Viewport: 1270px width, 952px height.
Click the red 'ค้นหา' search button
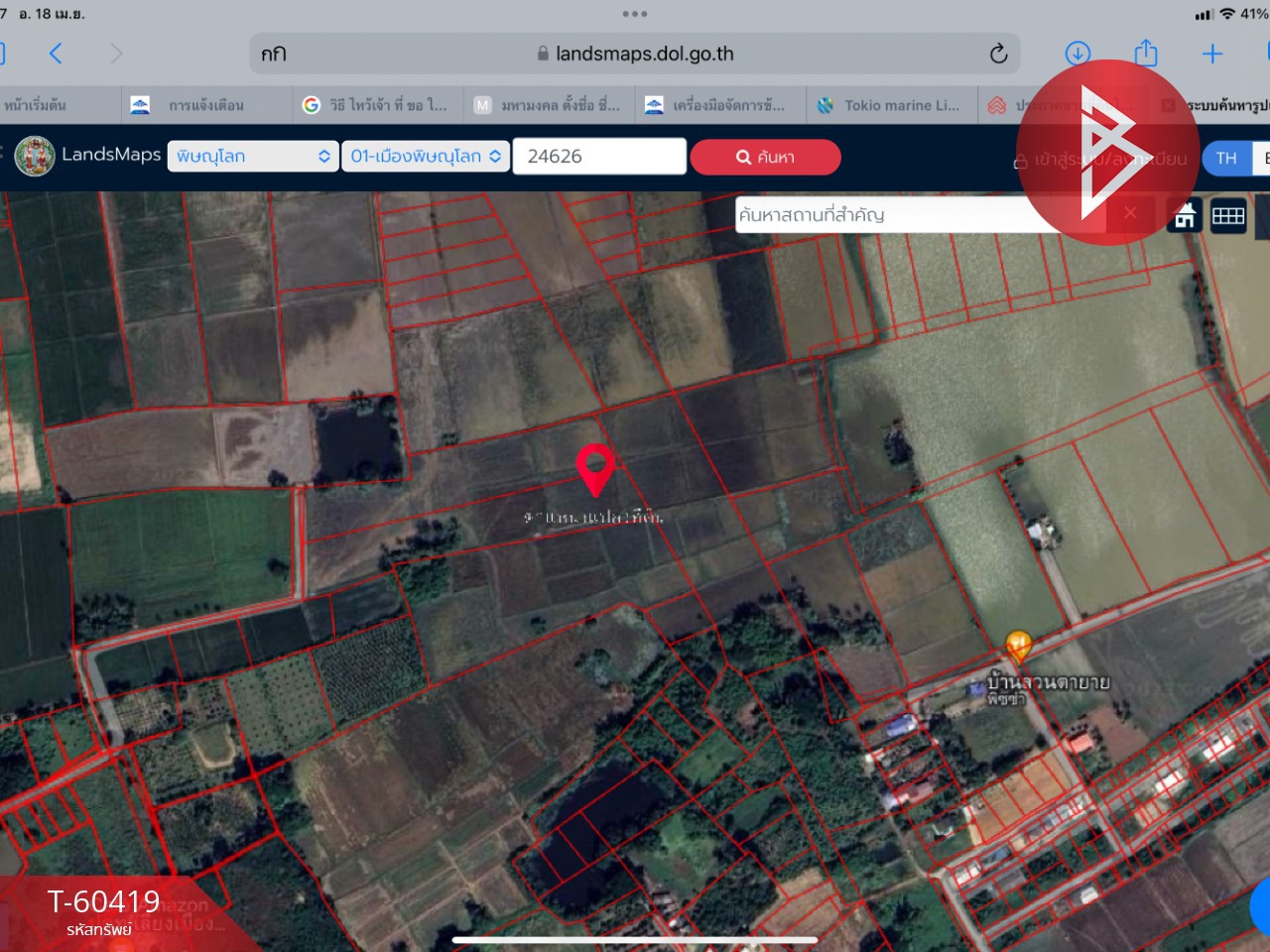(x=765, y=157)
